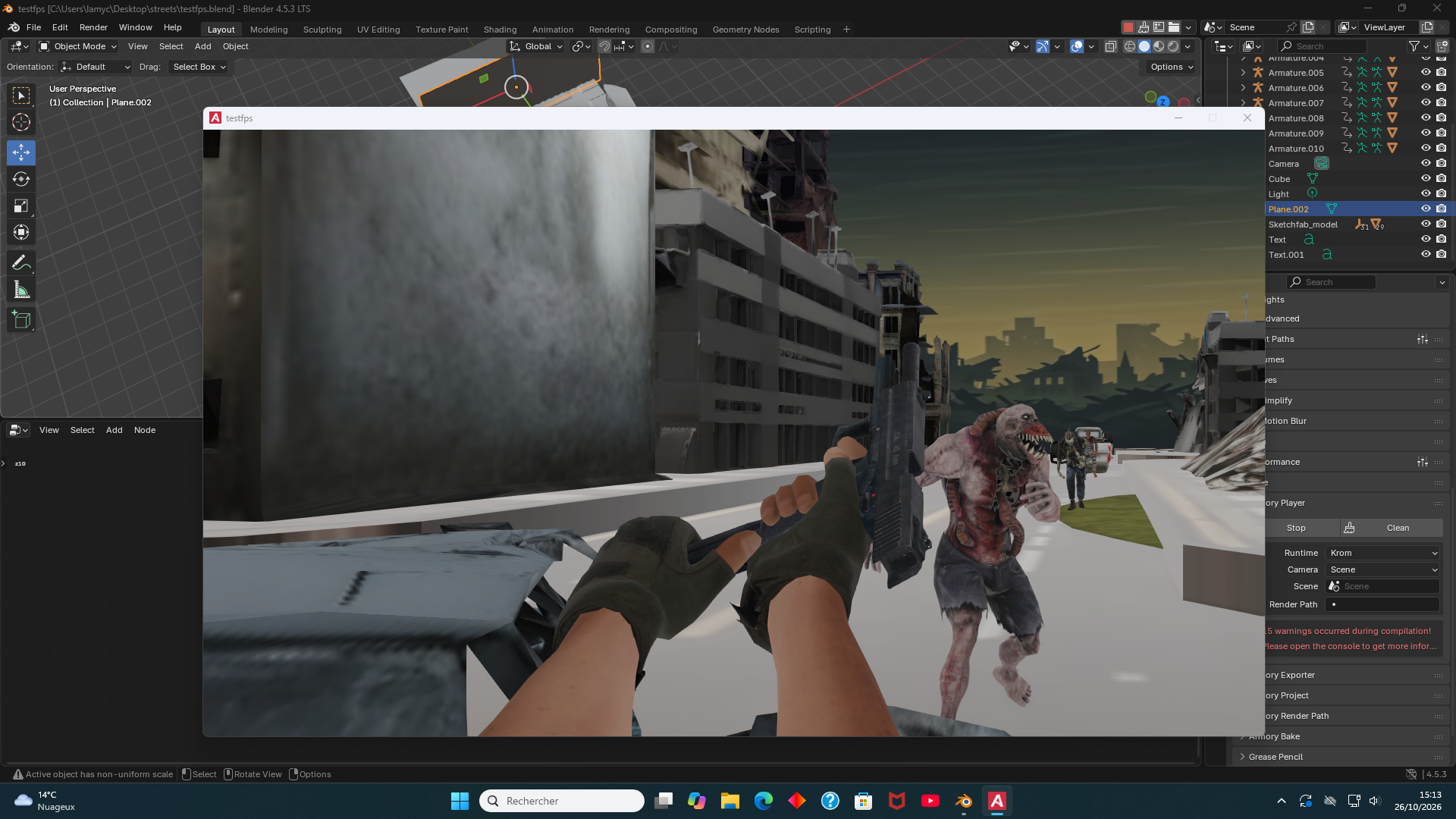Open the Add menu in viewport header

point(202,46)
